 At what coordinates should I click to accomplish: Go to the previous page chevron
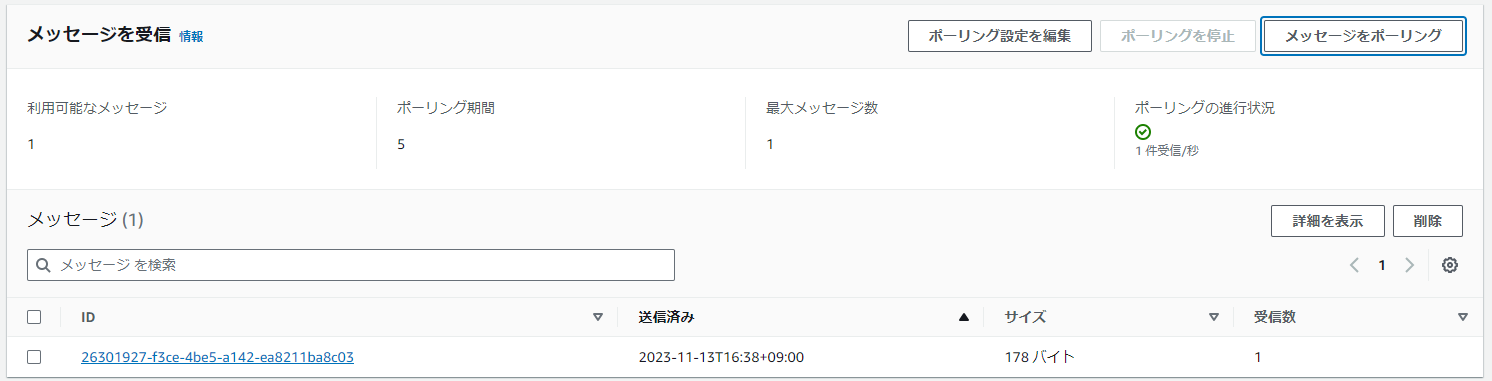click(1354, 265)
